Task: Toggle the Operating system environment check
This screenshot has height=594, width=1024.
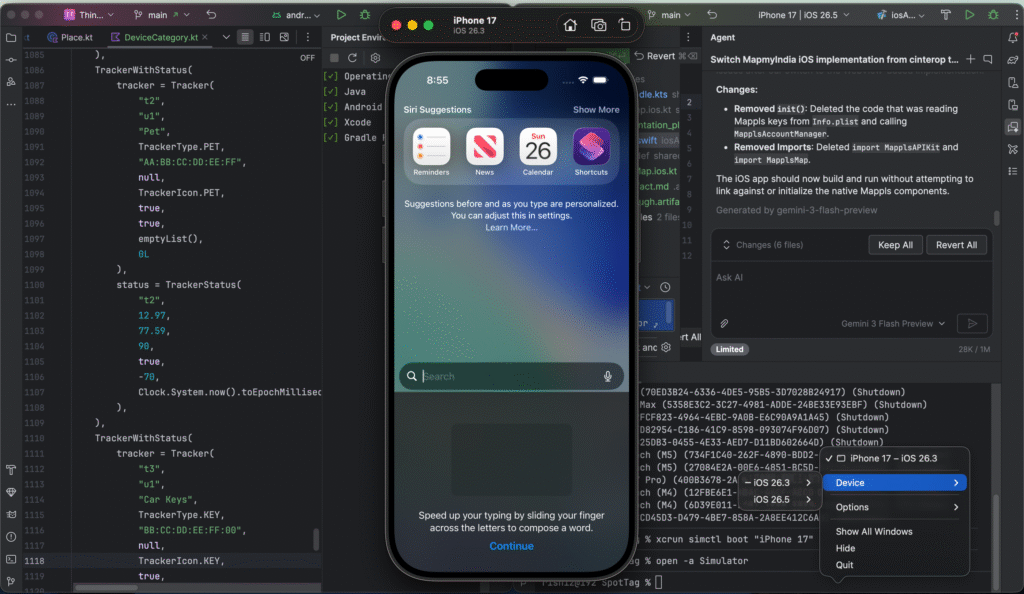Action: click(x=331, y=76)
